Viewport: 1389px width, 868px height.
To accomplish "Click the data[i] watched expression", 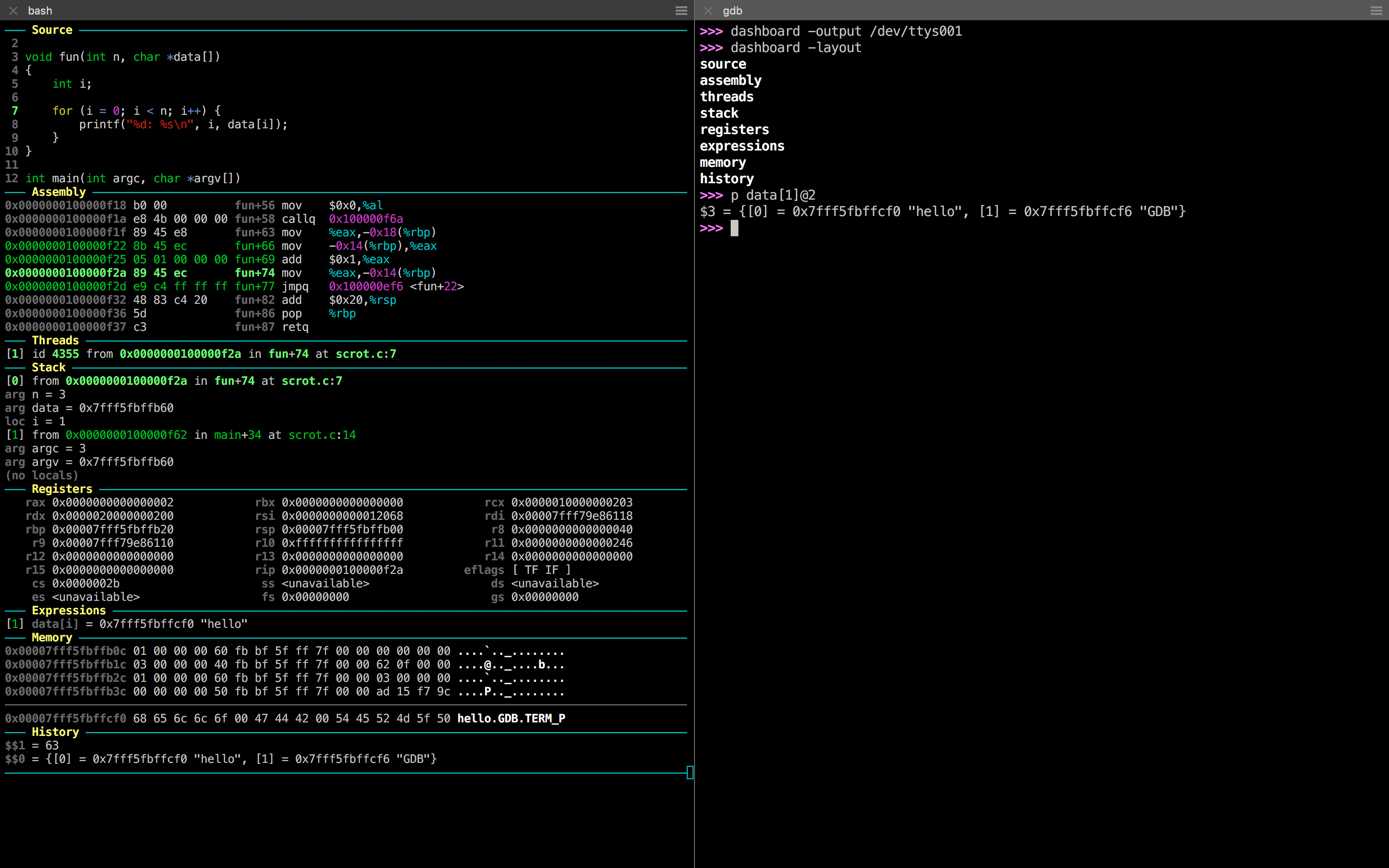I will (x=55, y=624).
